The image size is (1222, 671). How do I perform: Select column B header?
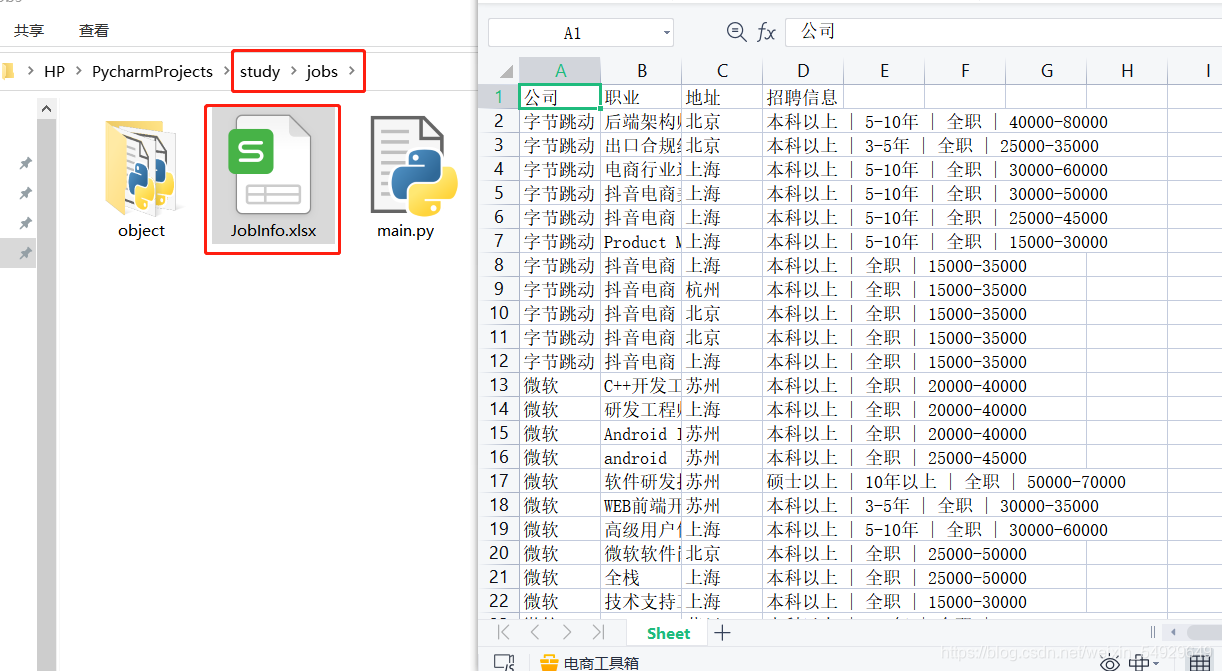pos(641,71)
